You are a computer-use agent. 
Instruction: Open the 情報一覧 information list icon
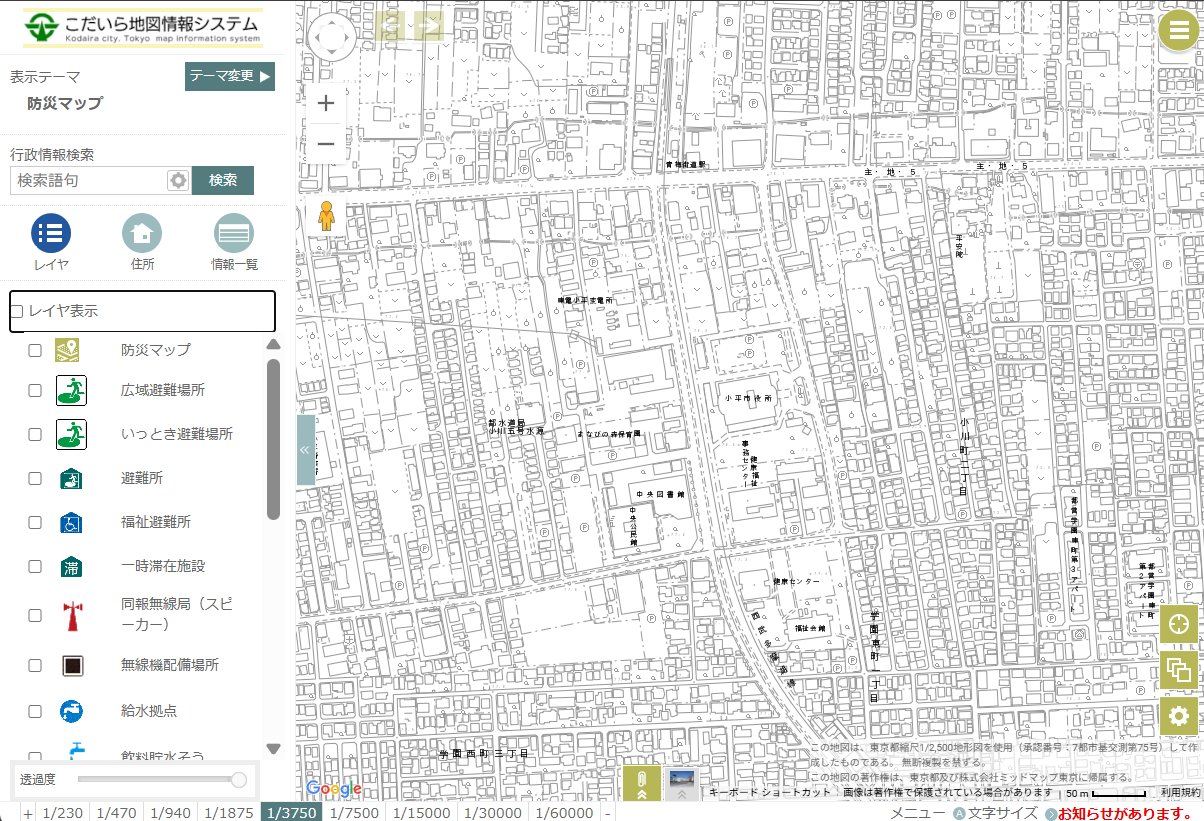tap(234, 234)
